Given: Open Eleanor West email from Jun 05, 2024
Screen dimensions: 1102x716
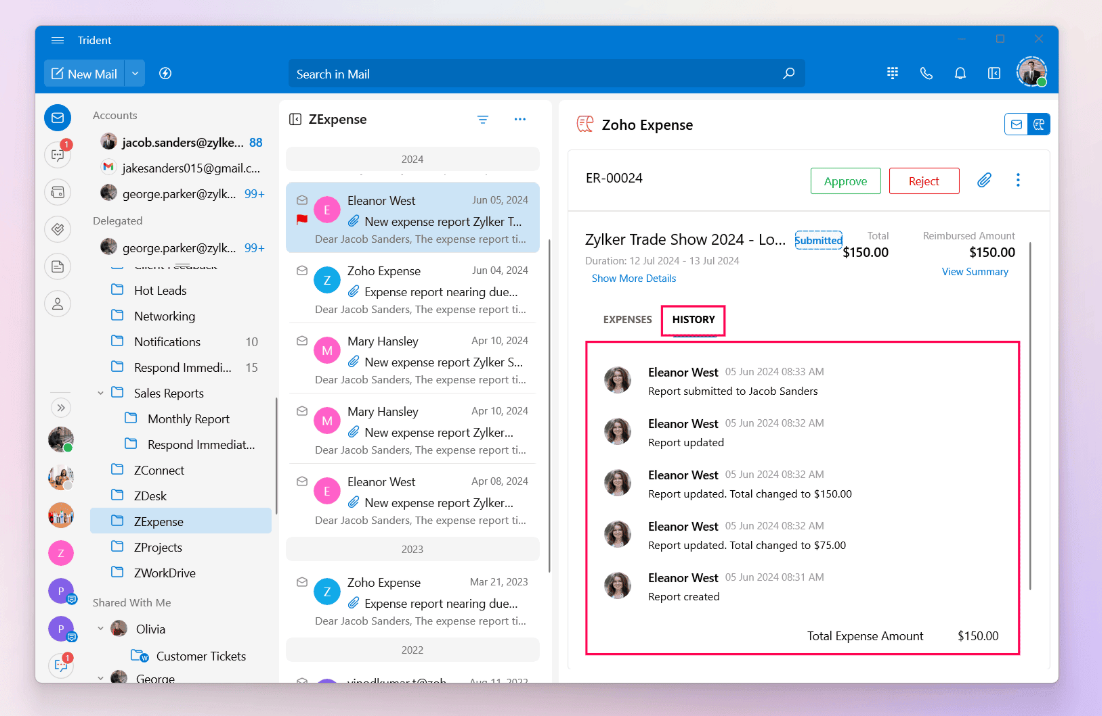Looking at the screenshot, I should click(x=413, y=218).
